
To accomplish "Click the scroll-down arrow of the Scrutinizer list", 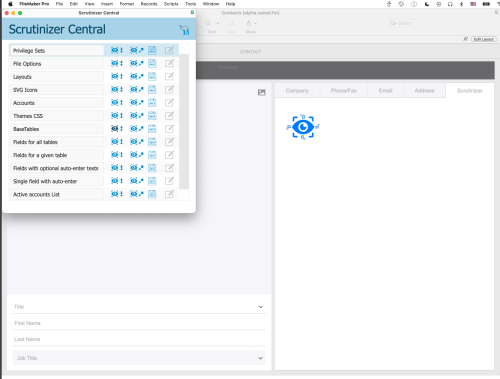I will click(x=184, y=195).
